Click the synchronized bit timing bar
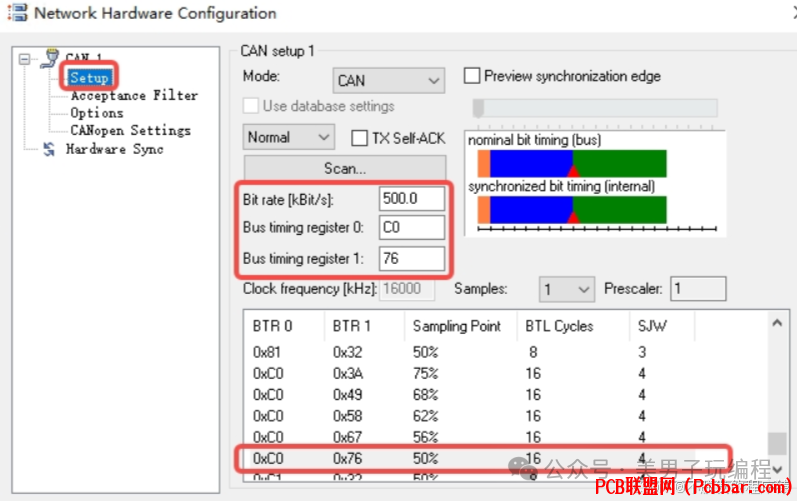The width and height of the screenshot is (797, 501). tap(572, 210)
